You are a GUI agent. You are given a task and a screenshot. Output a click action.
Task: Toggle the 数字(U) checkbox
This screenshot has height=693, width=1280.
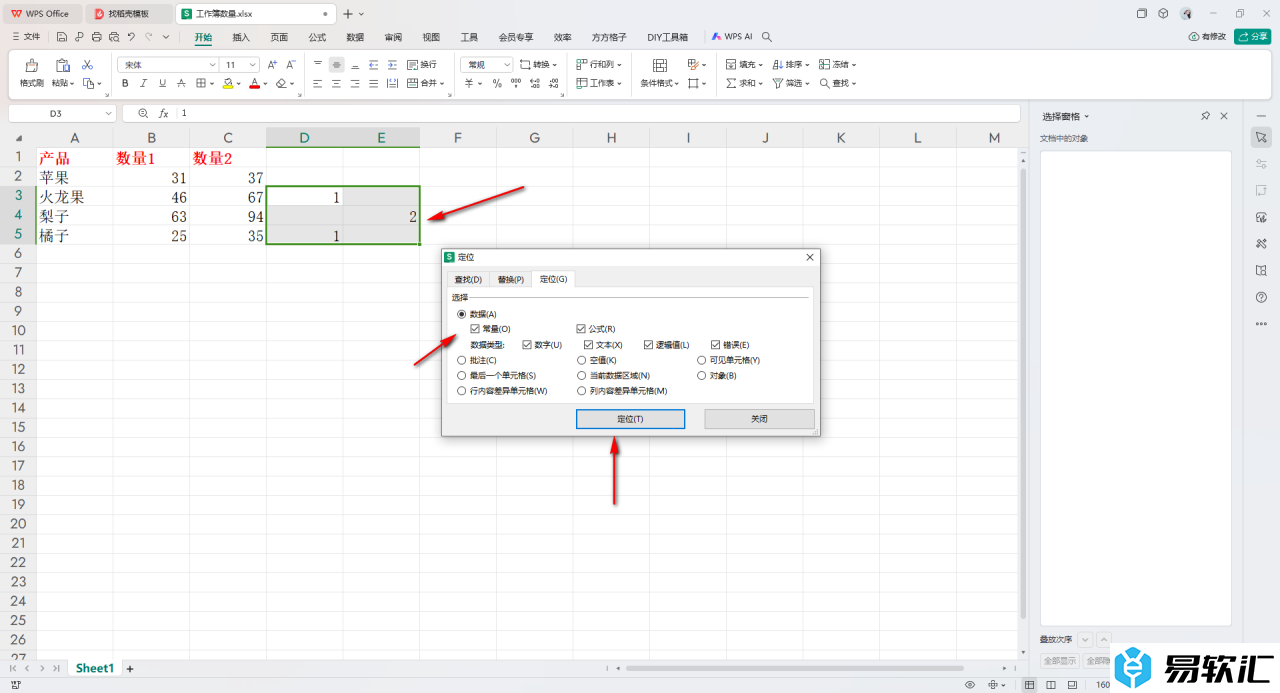527,345
